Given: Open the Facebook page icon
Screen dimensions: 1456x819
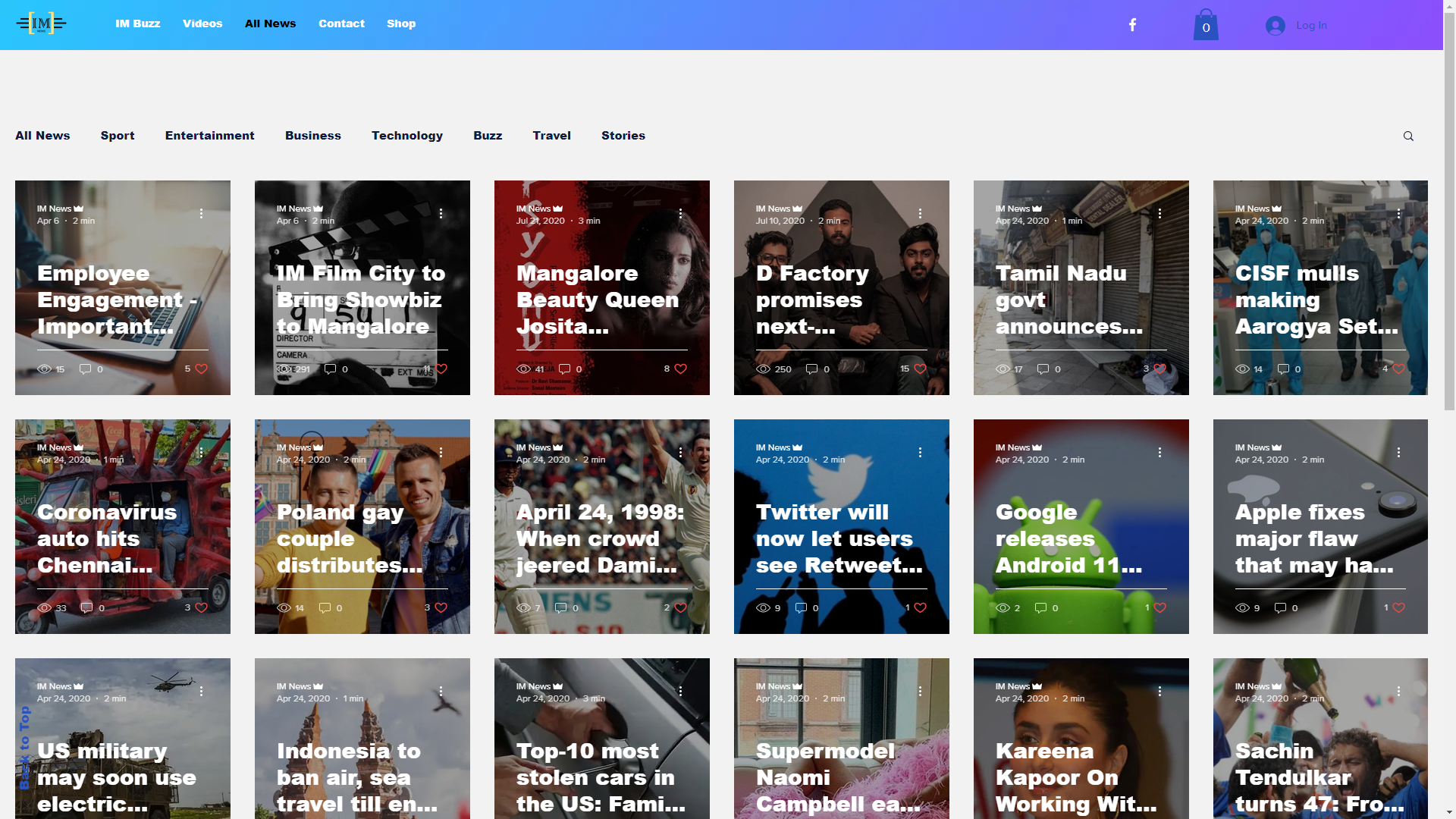Looking at the screenshot, I should [x=1132, y=25].
